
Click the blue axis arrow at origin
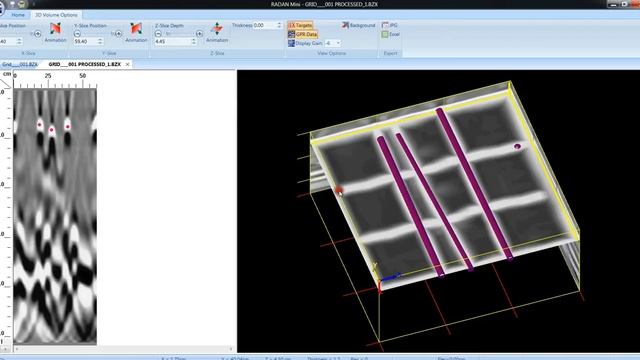pos(391,278)
